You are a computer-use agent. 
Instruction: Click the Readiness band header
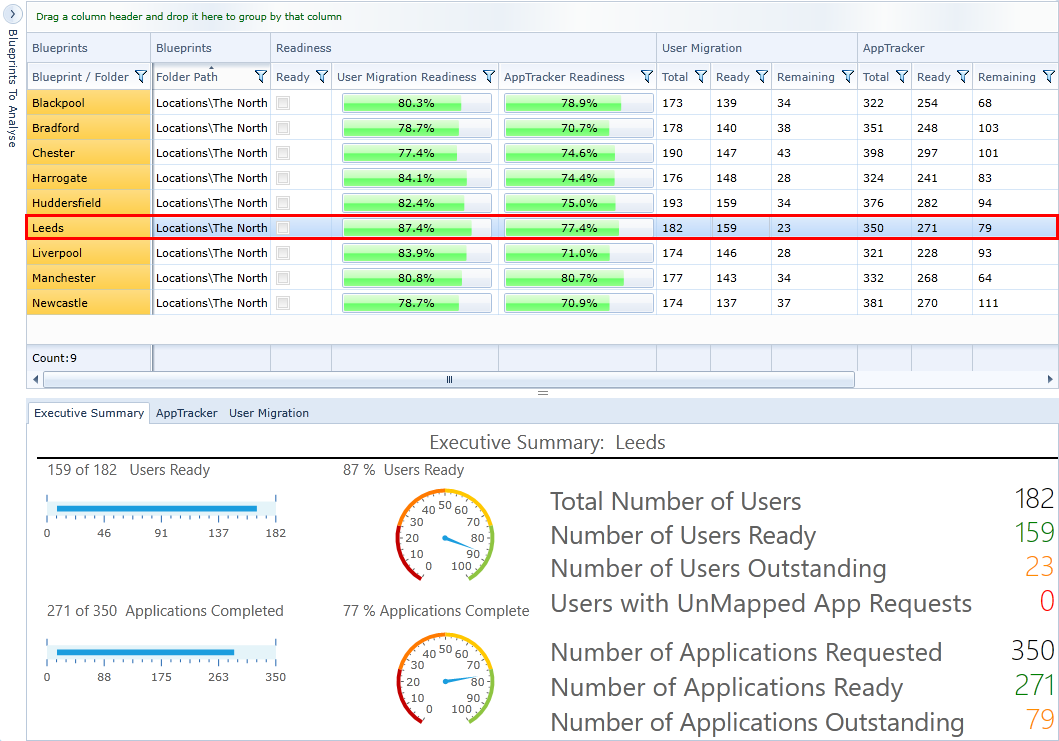coord(463,48)
